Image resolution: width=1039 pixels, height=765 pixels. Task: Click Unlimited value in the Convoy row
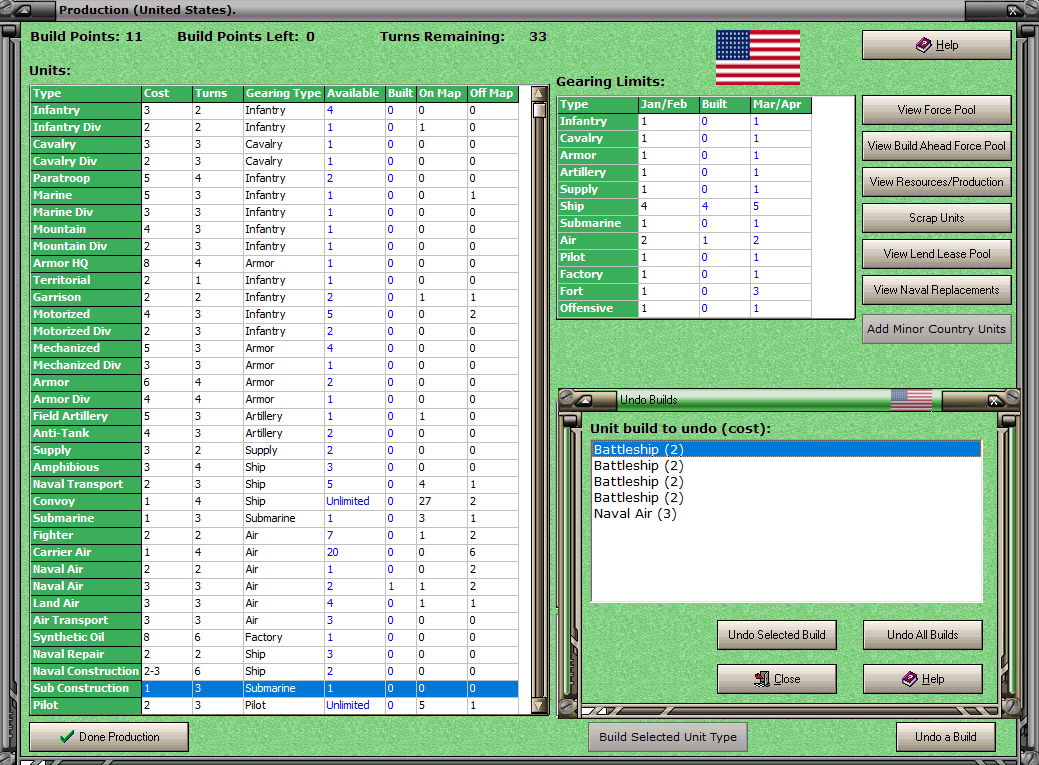click(348, 501)
